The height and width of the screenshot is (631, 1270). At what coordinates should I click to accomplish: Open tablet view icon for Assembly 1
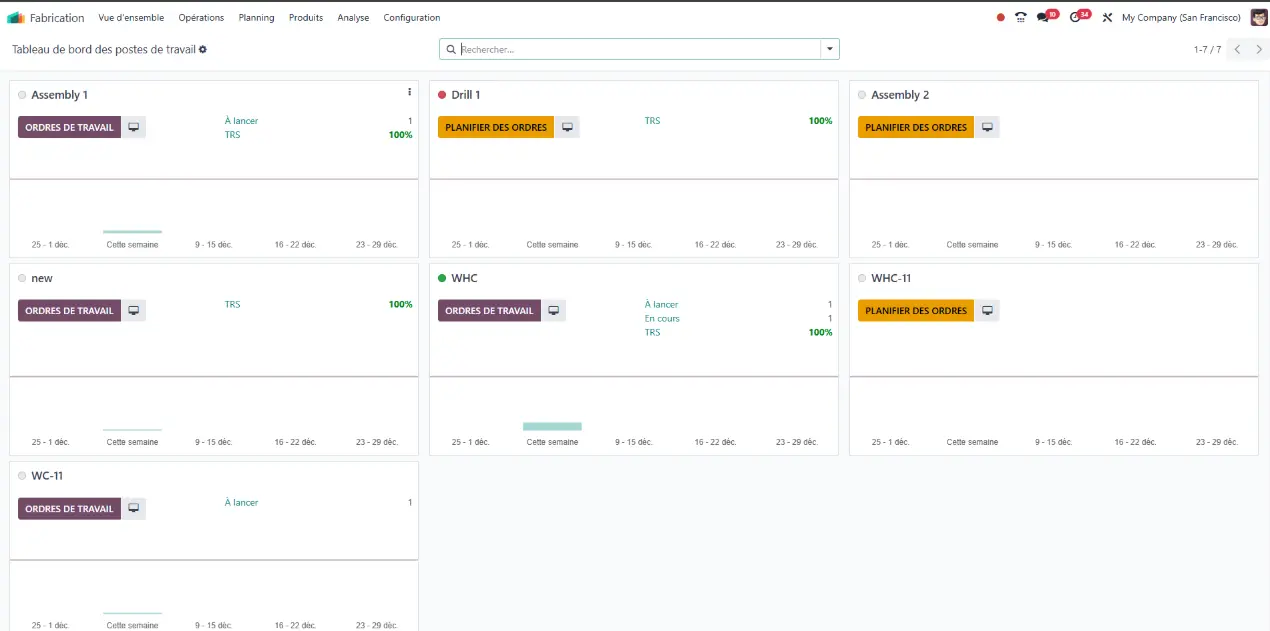pyautogui.click(x=134, y=127)
